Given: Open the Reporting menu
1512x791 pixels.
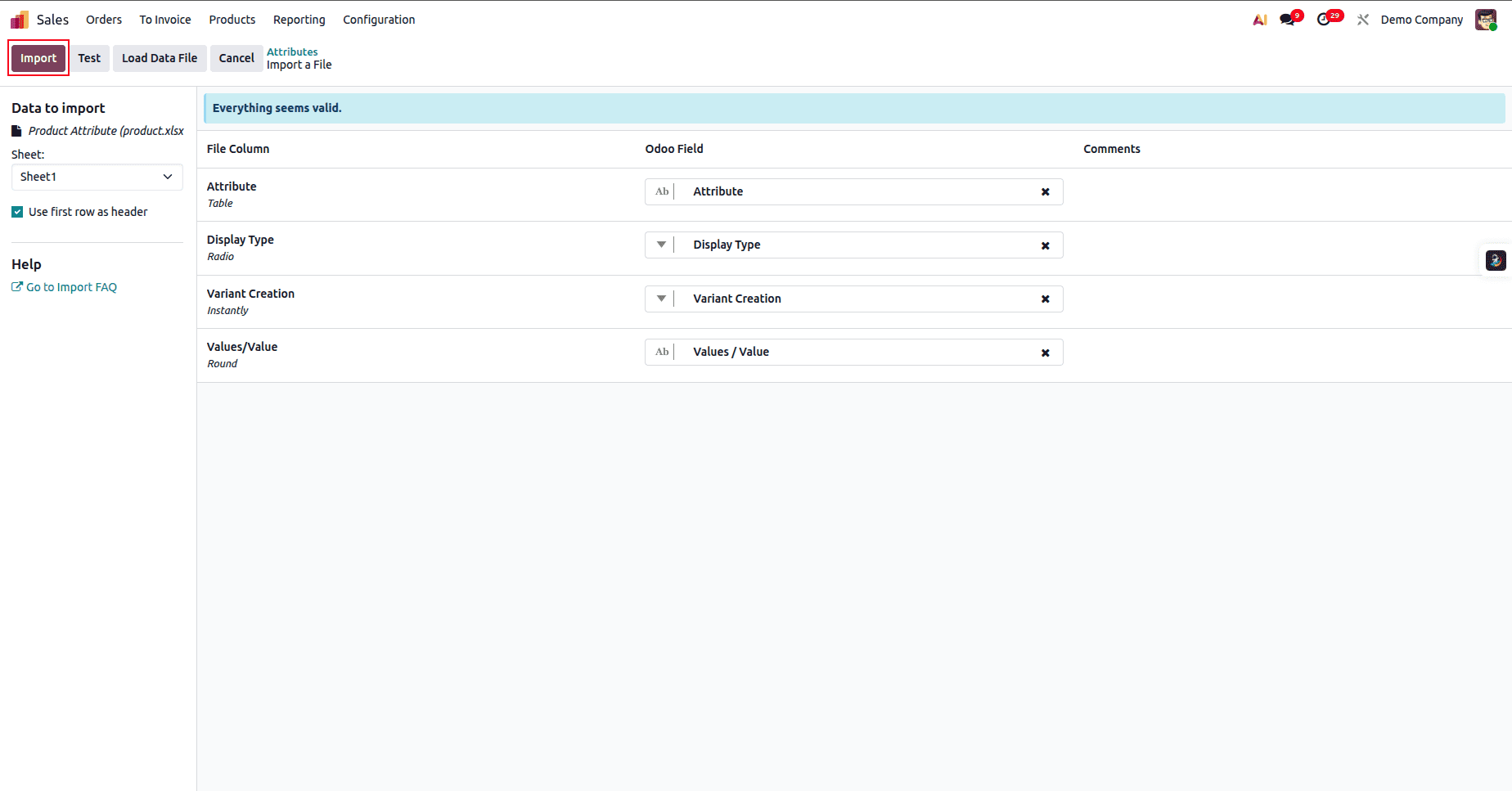Looking at the screenshot, I should coord(299,19).
